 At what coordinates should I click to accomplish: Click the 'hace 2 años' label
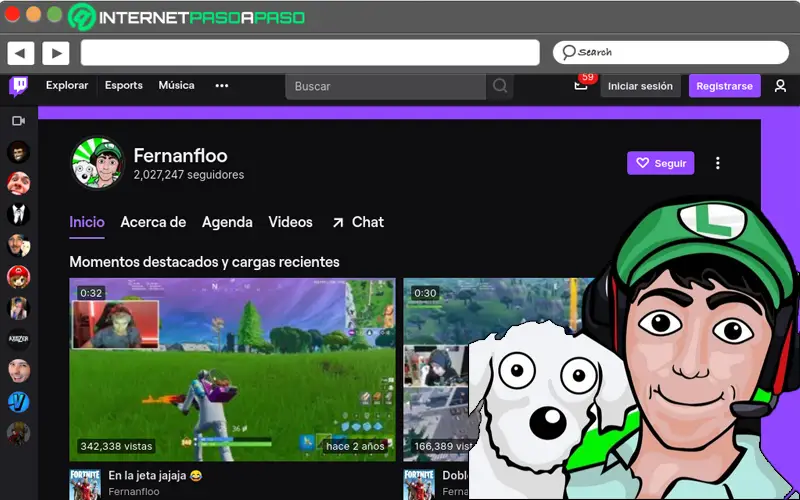tap(355, 446)
